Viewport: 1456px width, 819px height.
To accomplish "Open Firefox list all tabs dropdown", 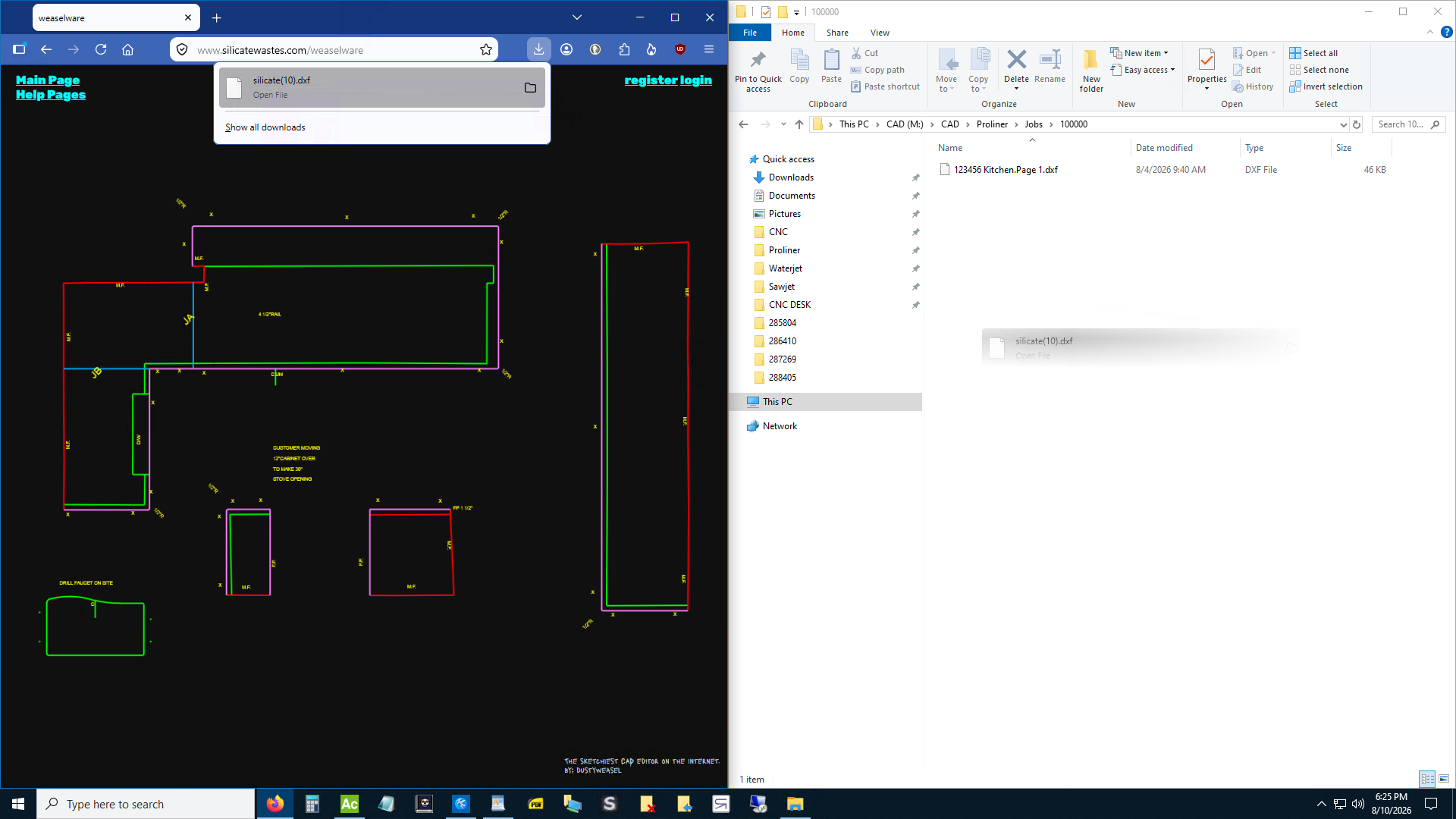I will (x=577, y=17).
